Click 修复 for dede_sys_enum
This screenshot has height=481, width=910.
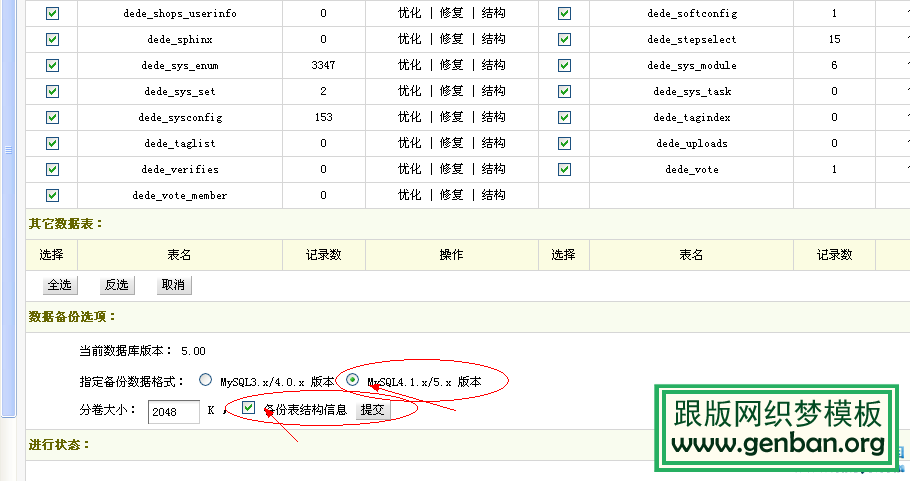click(x=452, y=65)
